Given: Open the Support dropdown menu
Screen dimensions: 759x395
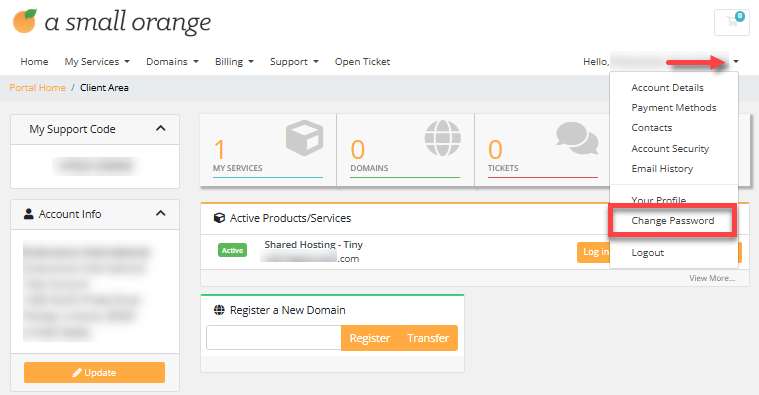Looking at the screenshot, I should point(294,61).
